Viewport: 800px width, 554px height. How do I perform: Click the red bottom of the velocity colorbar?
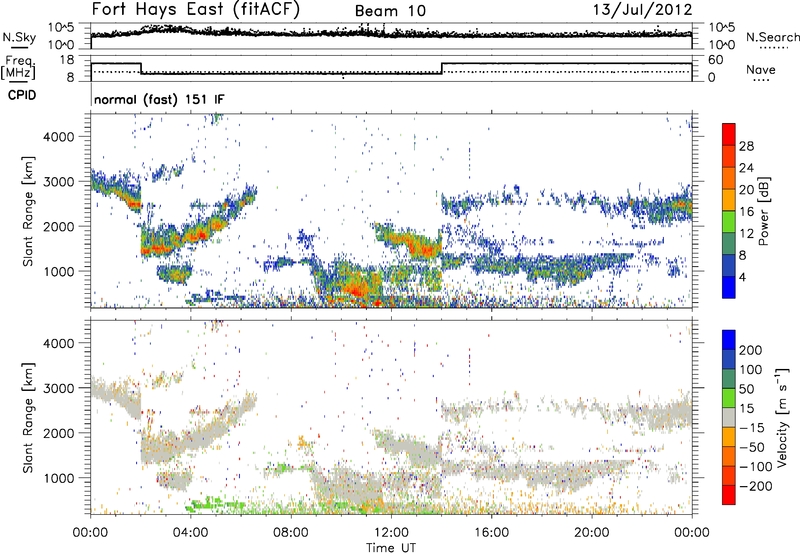point(729,495)
